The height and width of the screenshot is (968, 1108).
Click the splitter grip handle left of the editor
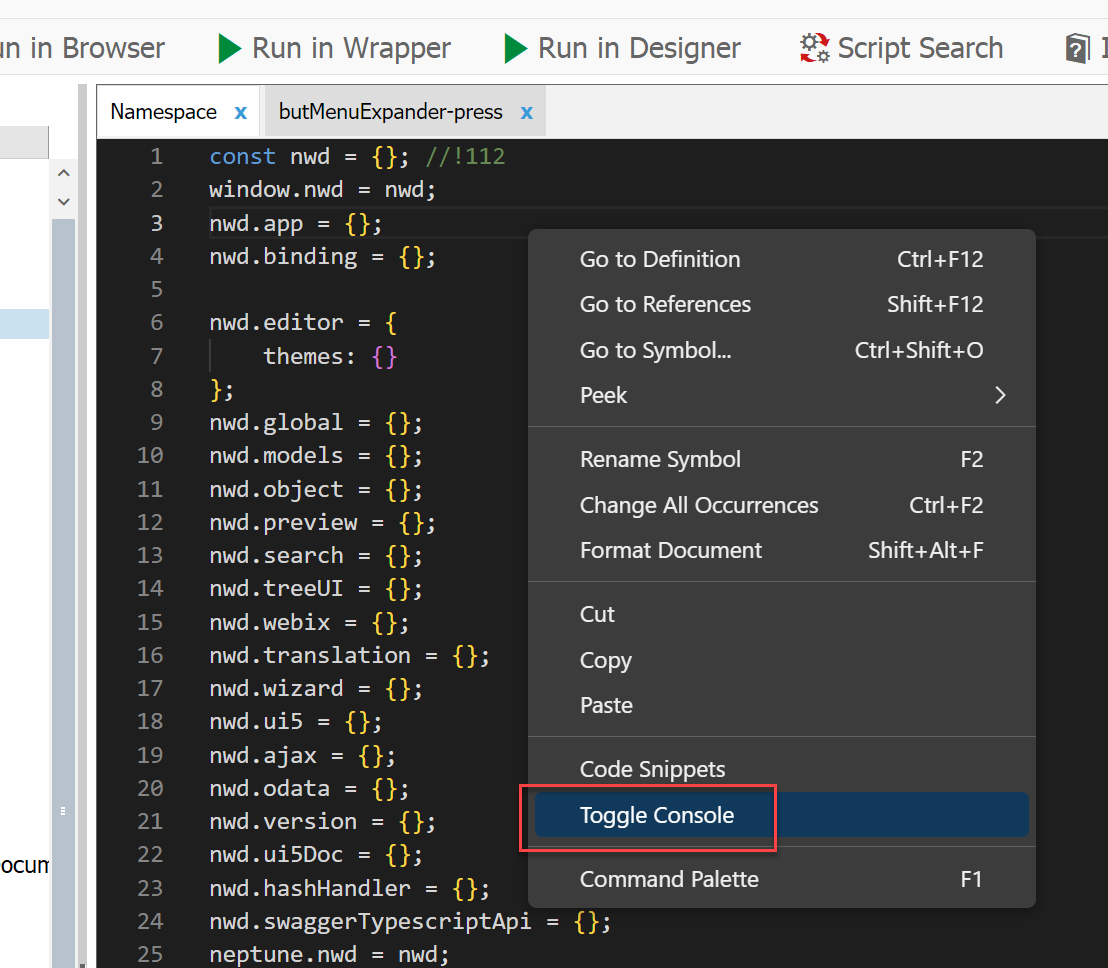[x=63, y=810]
